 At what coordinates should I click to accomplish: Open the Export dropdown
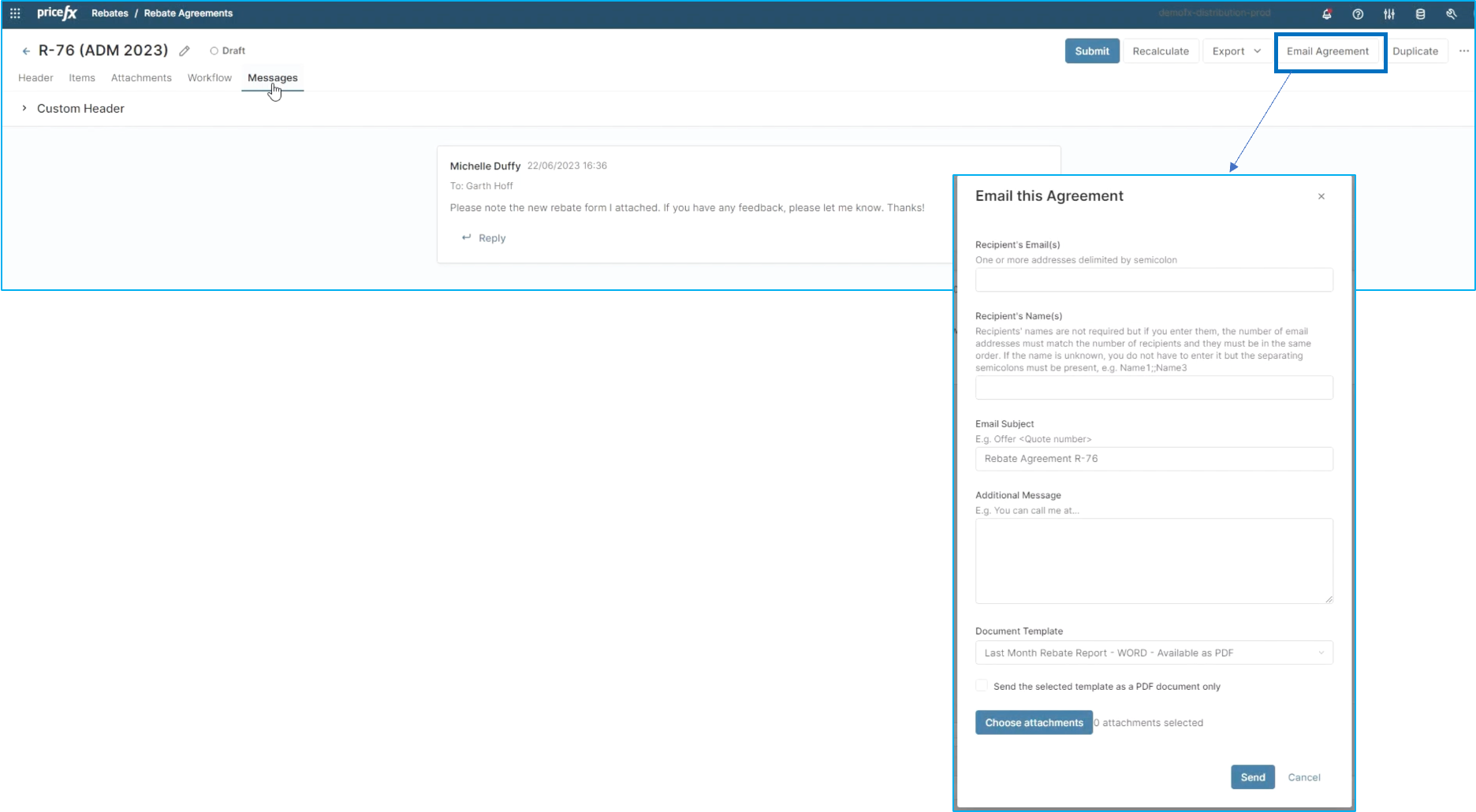point(1236,51)
